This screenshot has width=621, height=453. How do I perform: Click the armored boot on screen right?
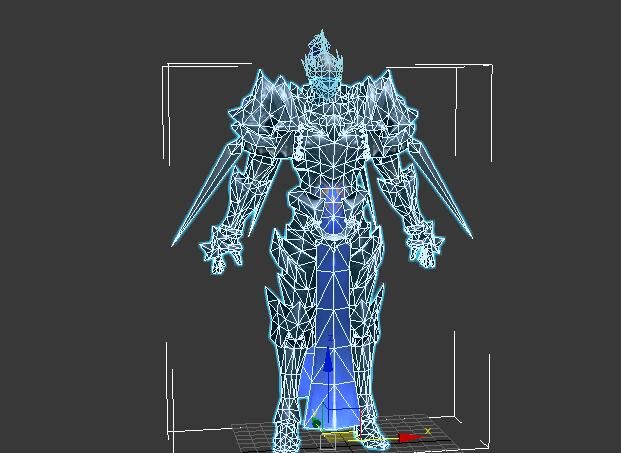pos(370,420)
